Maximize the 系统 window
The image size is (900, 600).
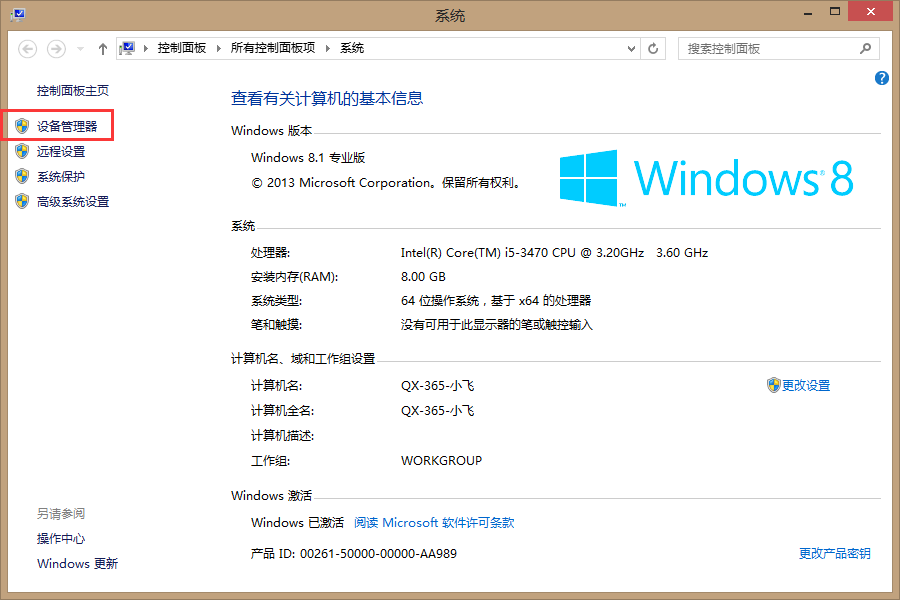(x=835, y=11)
